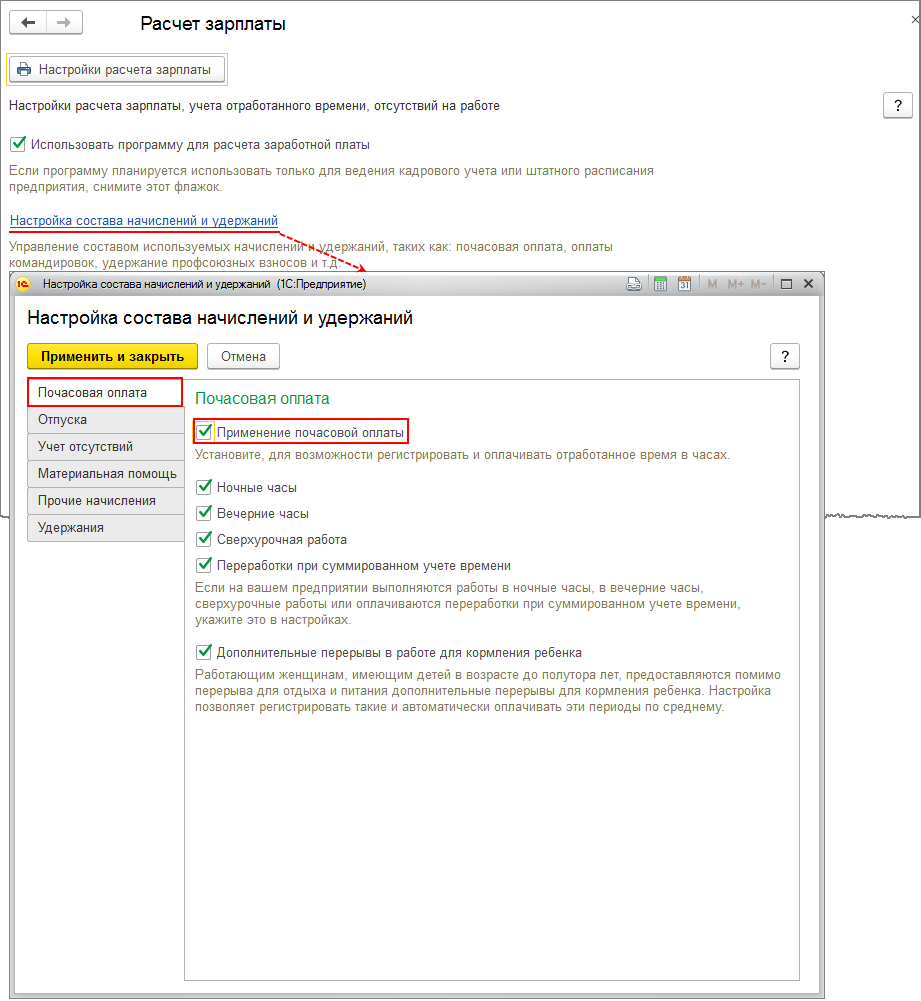Click the M- memory subtract button
921x1001 pixels.
(x=758, y=284)
